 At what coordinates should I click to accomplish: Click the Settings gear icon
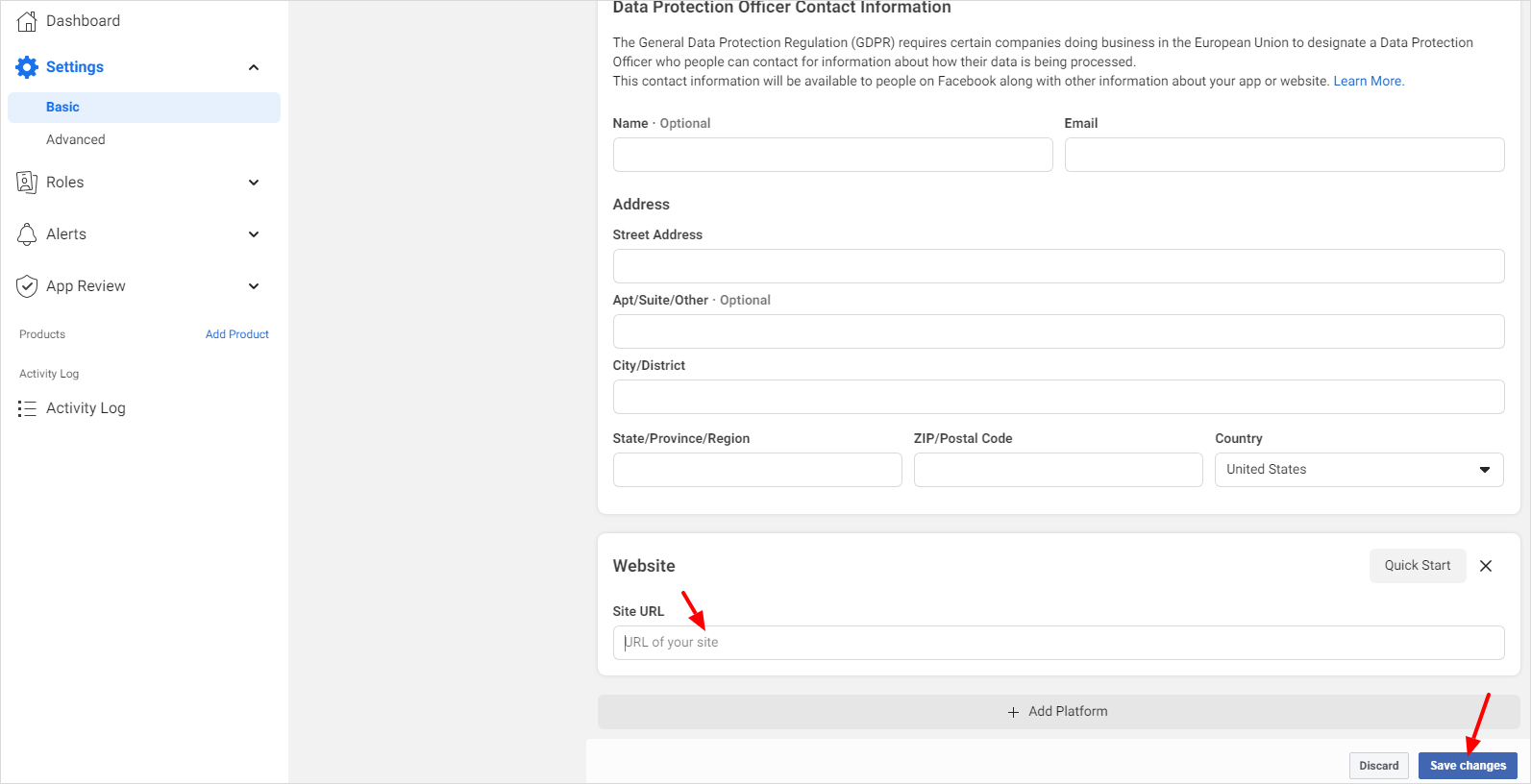pyautogui.click(x=27, y=67)
